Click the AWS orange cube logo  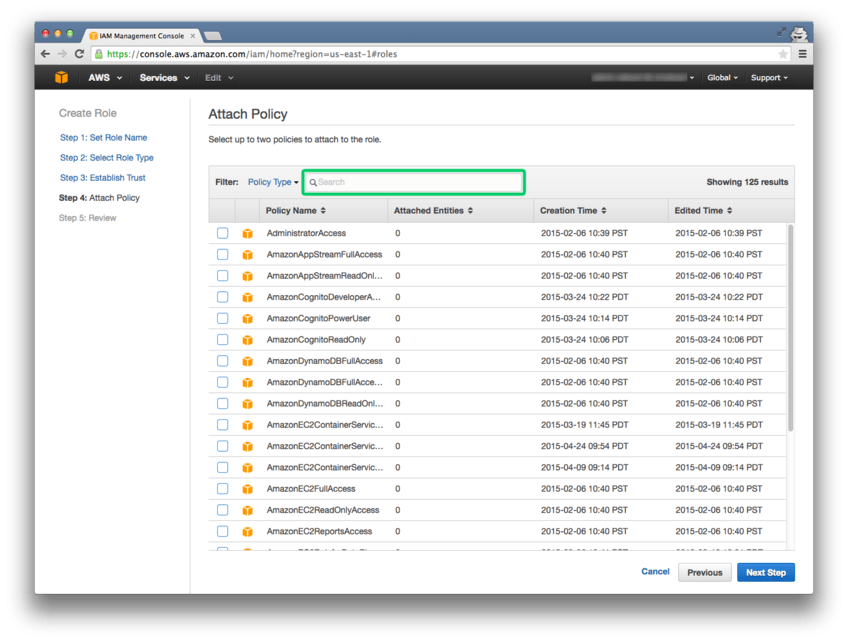[62, 77]
